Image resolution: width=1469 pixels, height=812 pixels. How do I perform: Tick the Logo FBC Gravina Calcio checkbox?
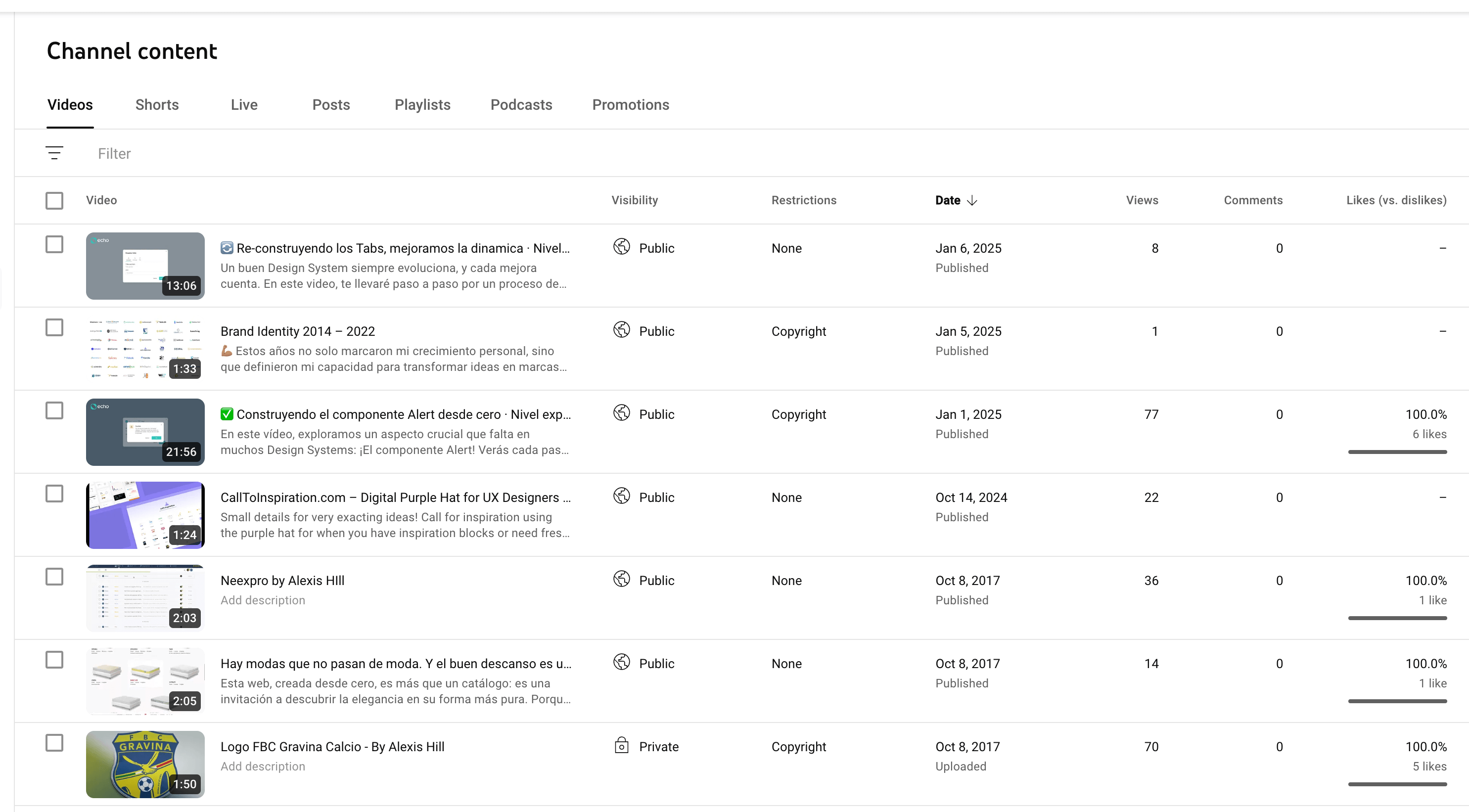(54, 743)
